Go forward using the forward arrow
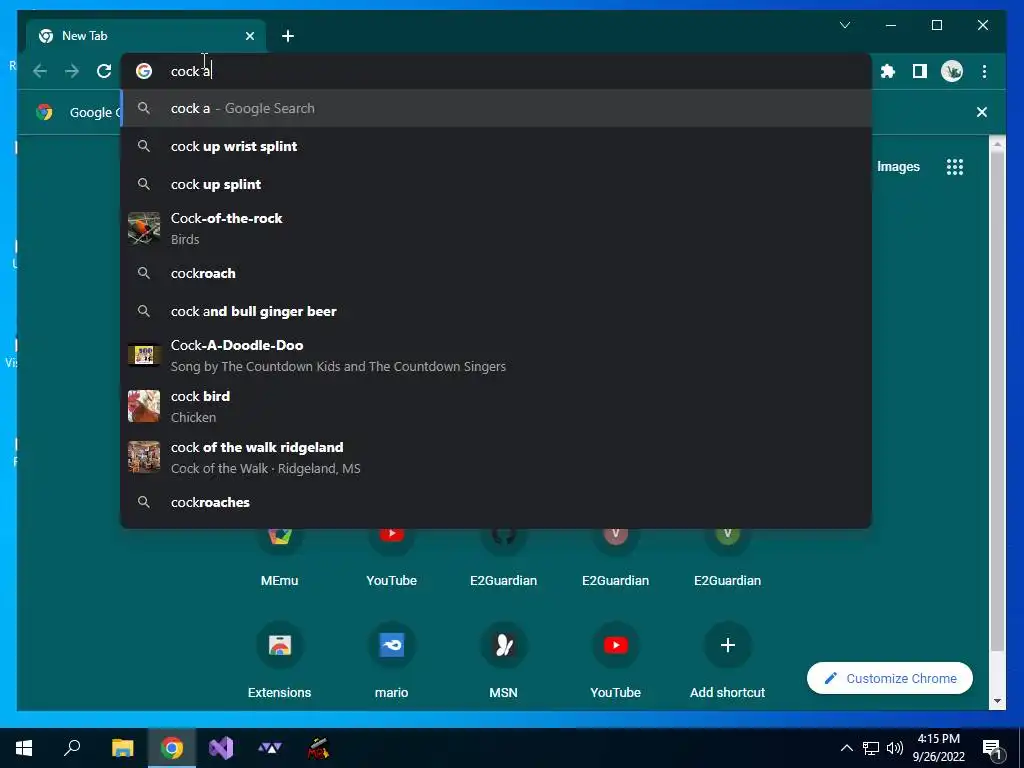 pyautogui.click(x=72, y=71)
